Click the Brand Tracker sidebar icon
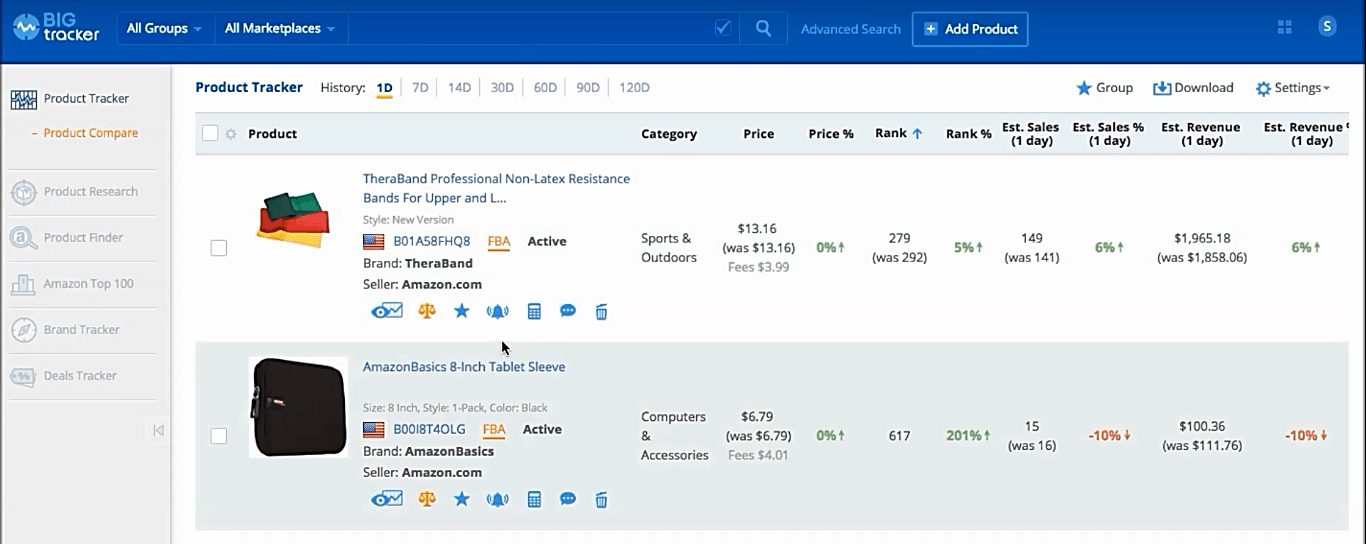Viewport: 1366px width, 544px height. (x=24, y=330)
